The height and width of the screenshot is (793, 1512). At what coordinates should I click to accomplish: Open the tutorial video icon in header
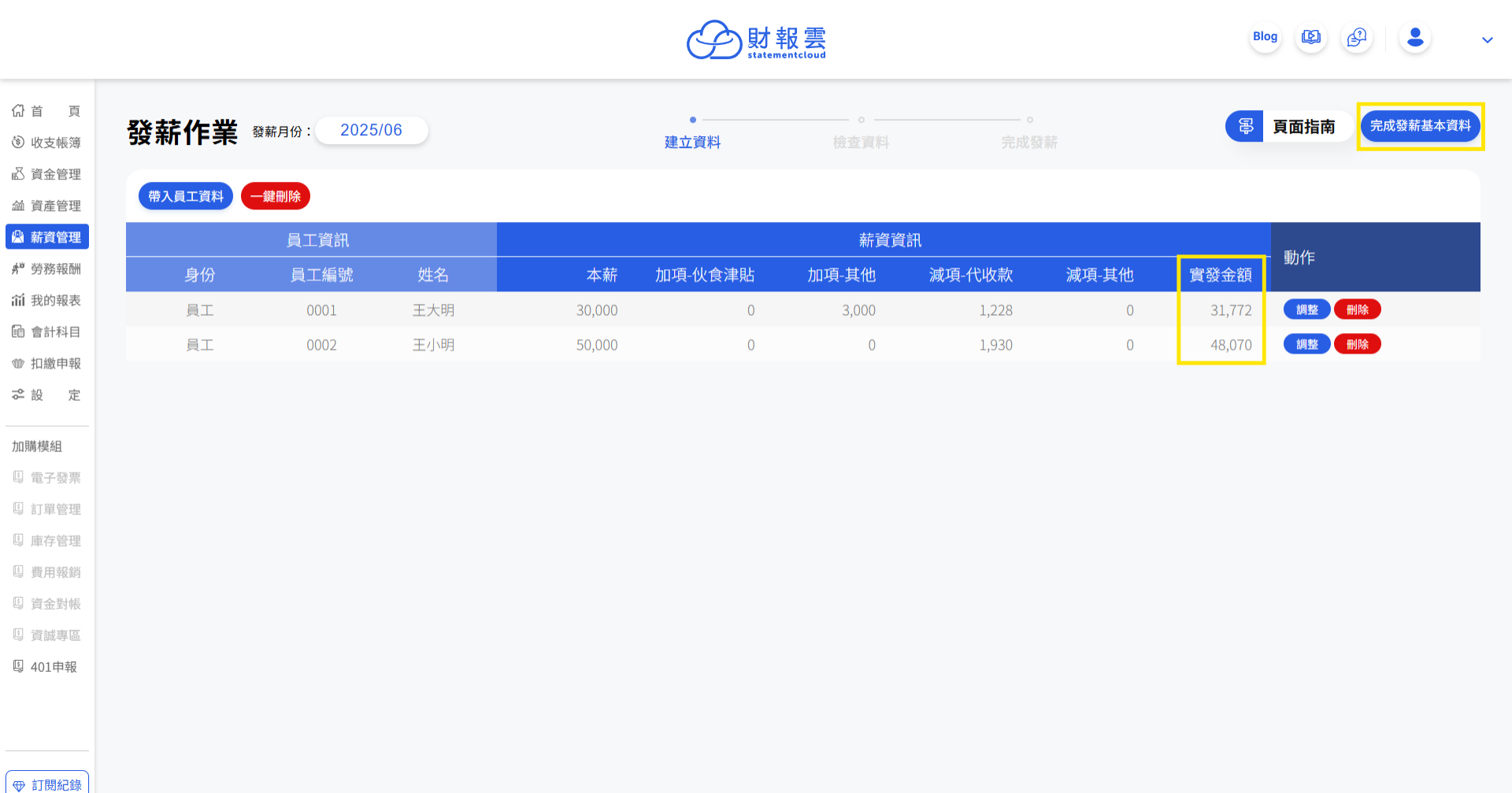point(1310,37)
